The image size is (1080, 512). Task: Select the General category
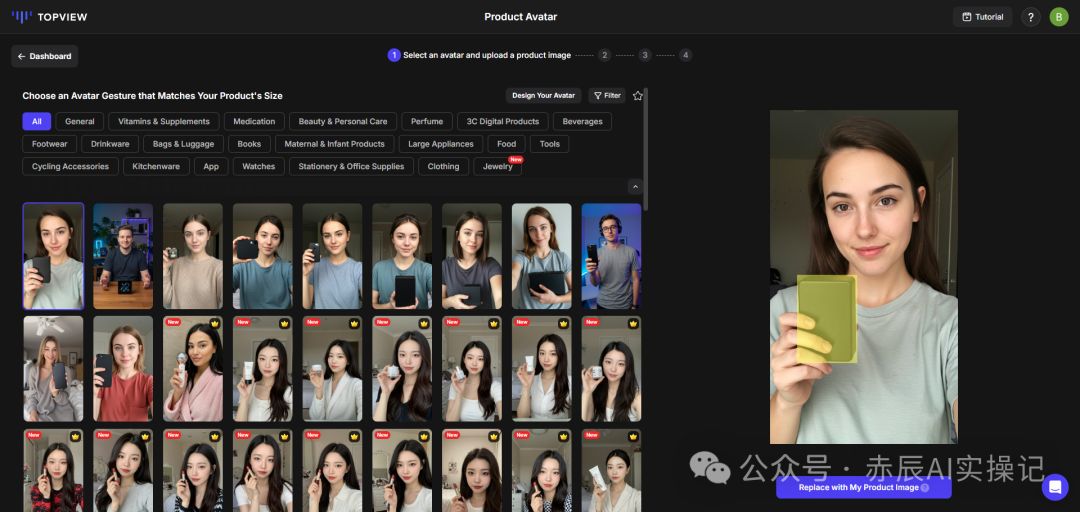click(80, 121)
